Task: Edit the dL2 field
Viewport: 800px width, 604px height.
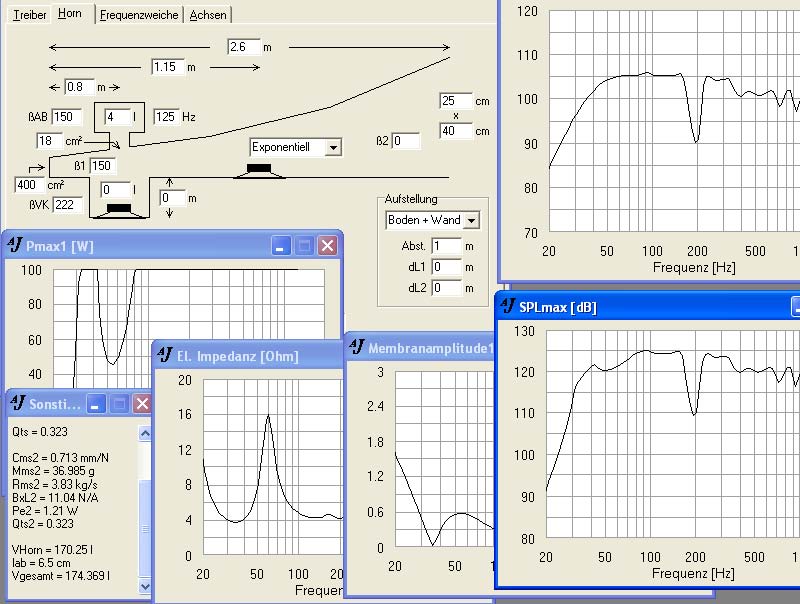Action: [x=446, y=288]
